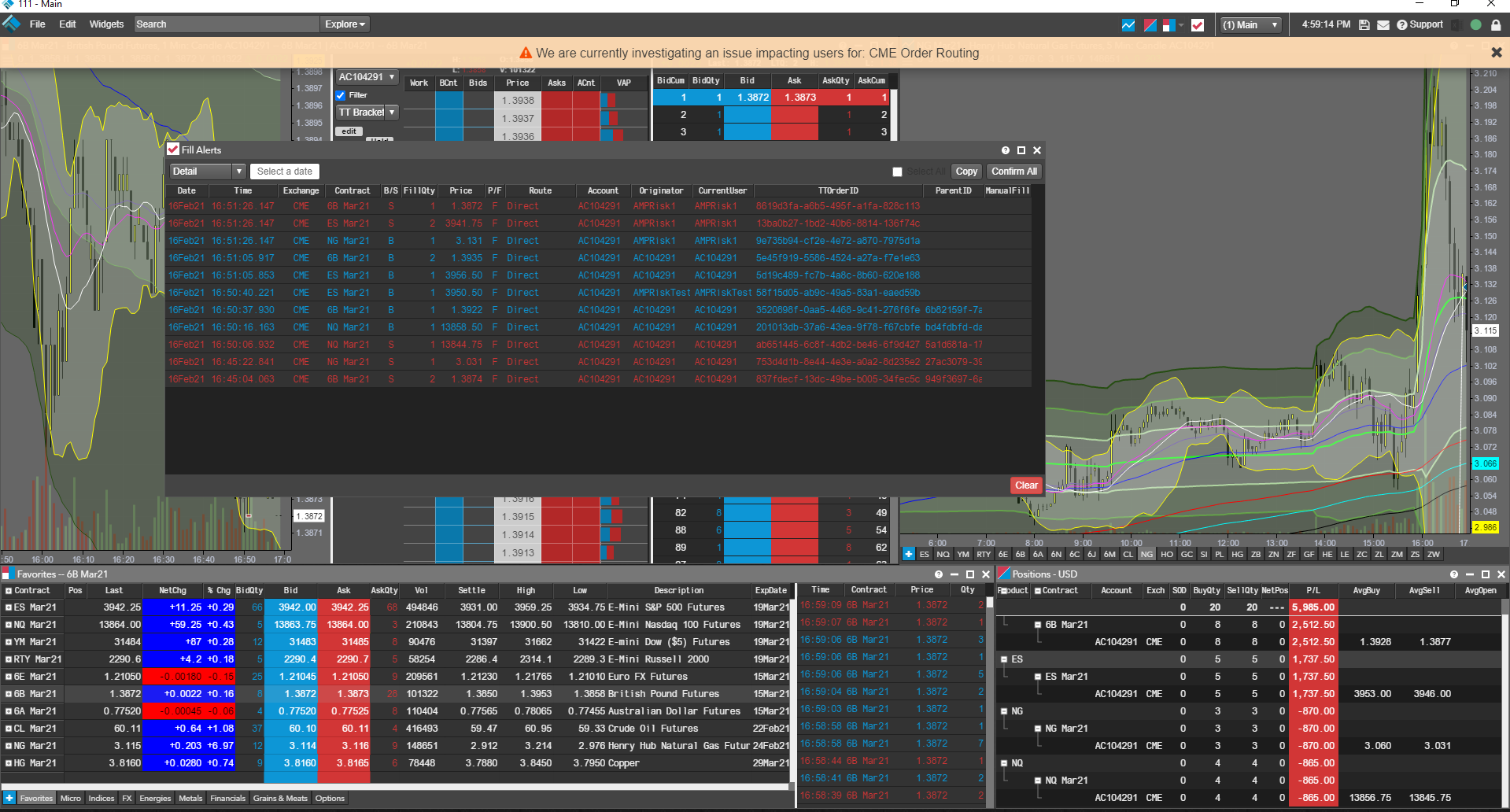
Task: Click the Support link
Action: coord(1420,24)
